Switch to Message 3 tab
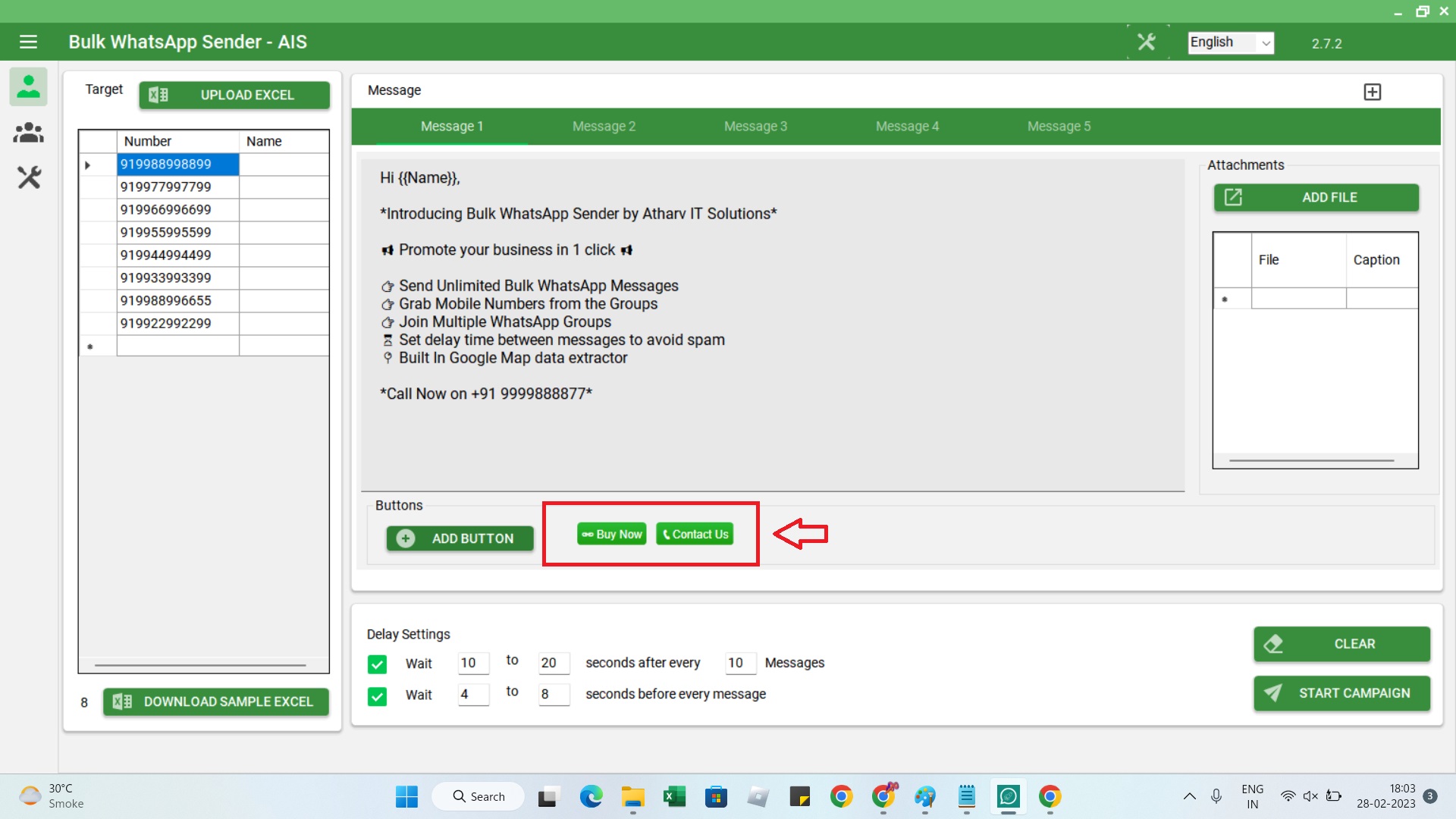 pyautogui.click(x=755, y=127)
